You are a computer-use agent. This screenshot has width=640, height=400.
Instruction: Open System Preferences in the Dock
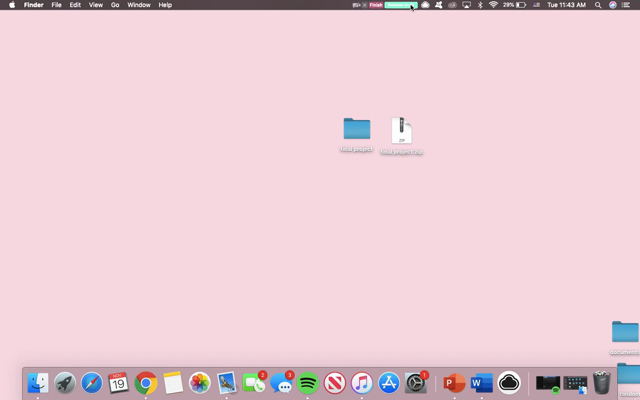[x=416, y=383]
